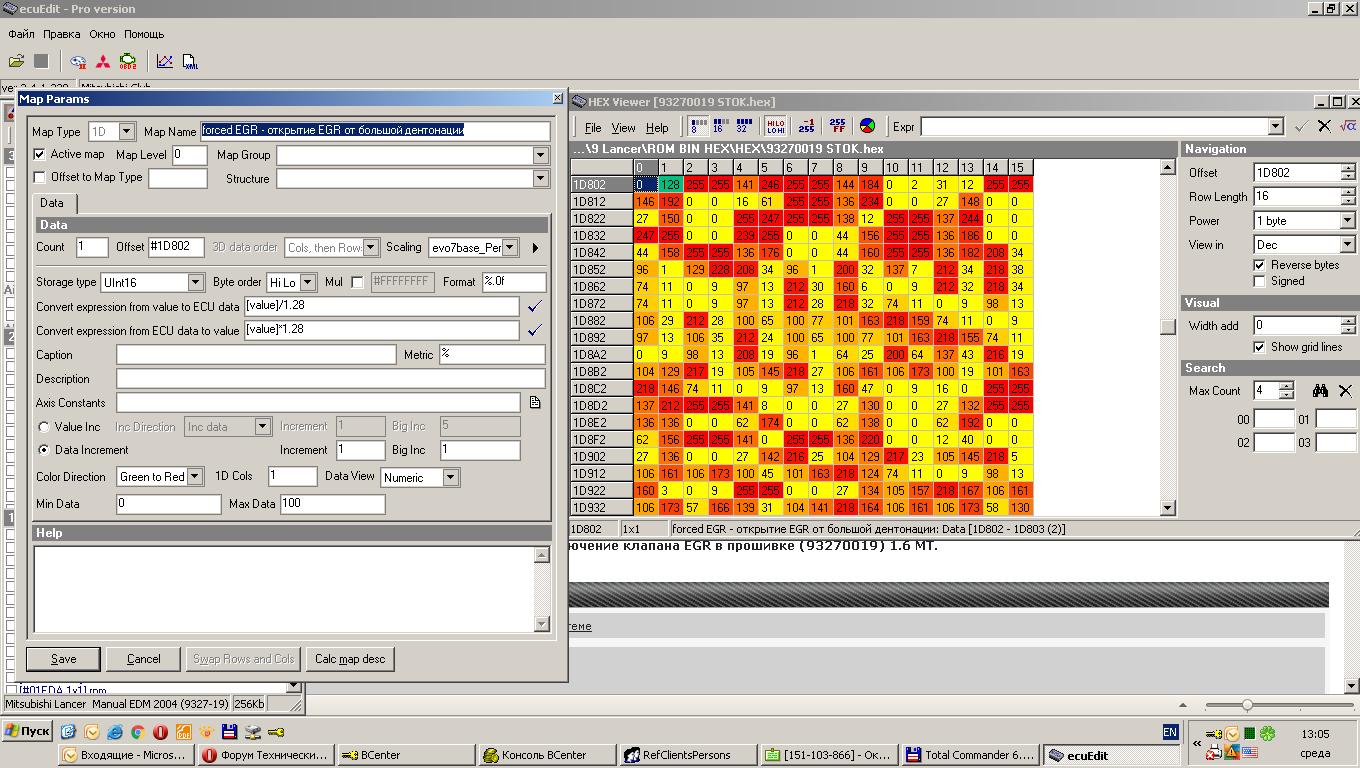1360x768 pixels.
Task: Disable the Reverse bytes checkbox
Action: click(1259, 265)
